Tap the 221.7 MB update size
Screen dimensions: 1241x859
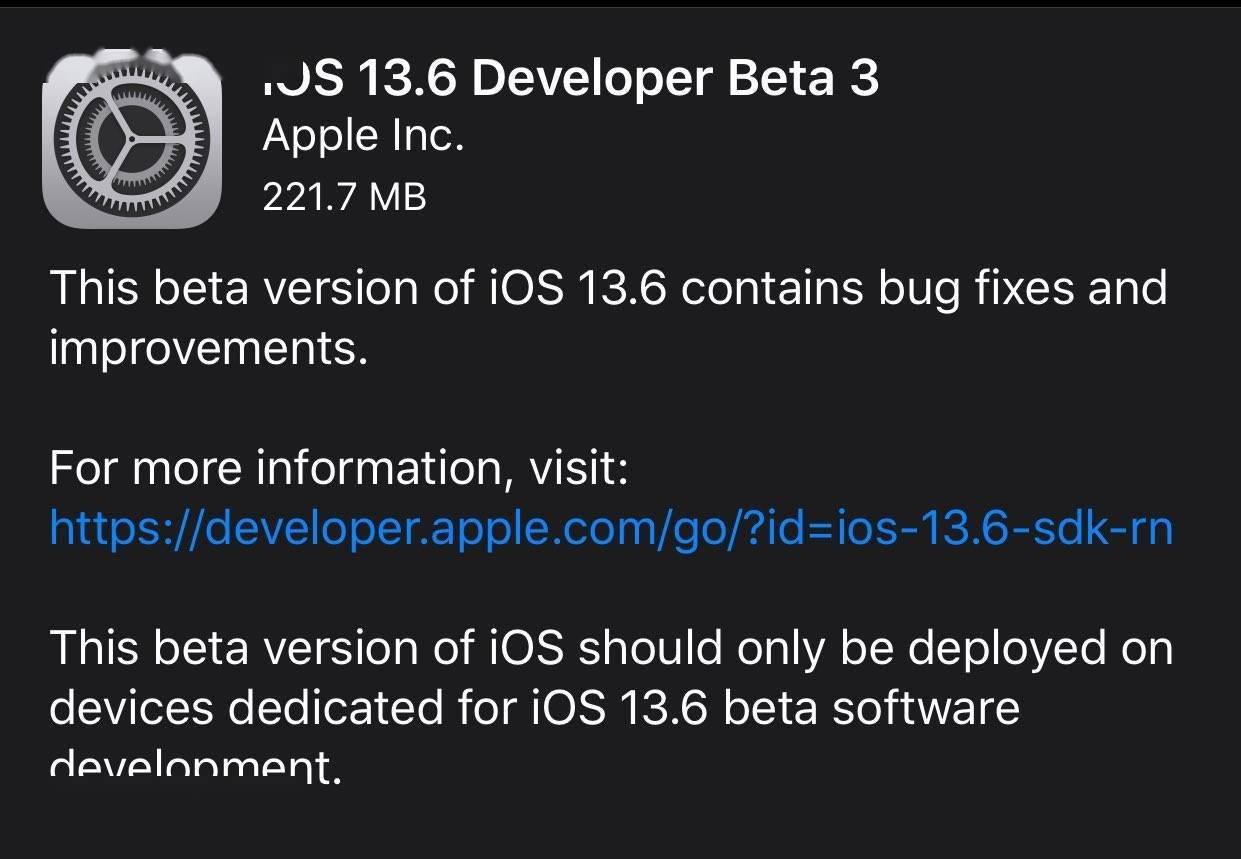tap(344, 196)
